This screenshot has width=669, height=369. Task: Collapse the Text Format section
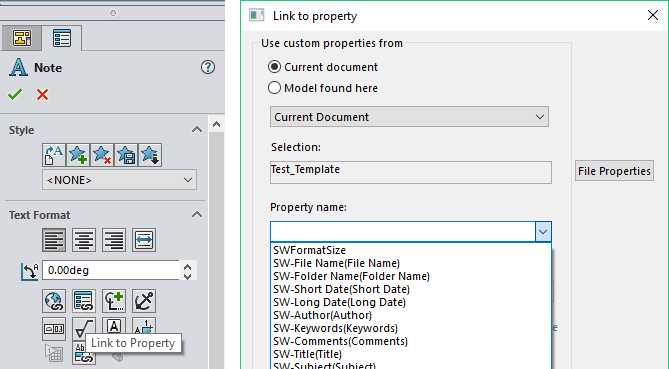click(197, 215)
